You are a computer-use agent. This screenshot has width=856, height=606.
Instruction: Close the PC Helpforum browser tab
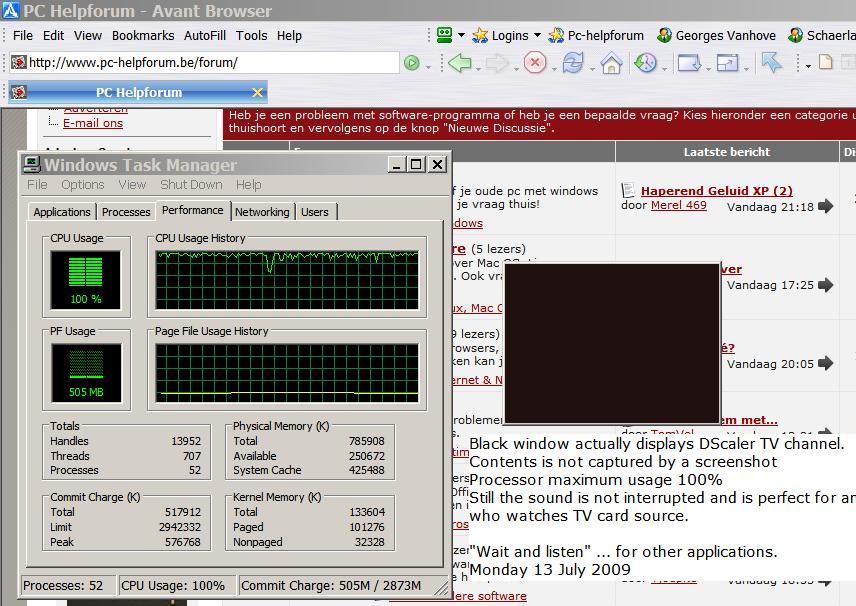[257, 93]
